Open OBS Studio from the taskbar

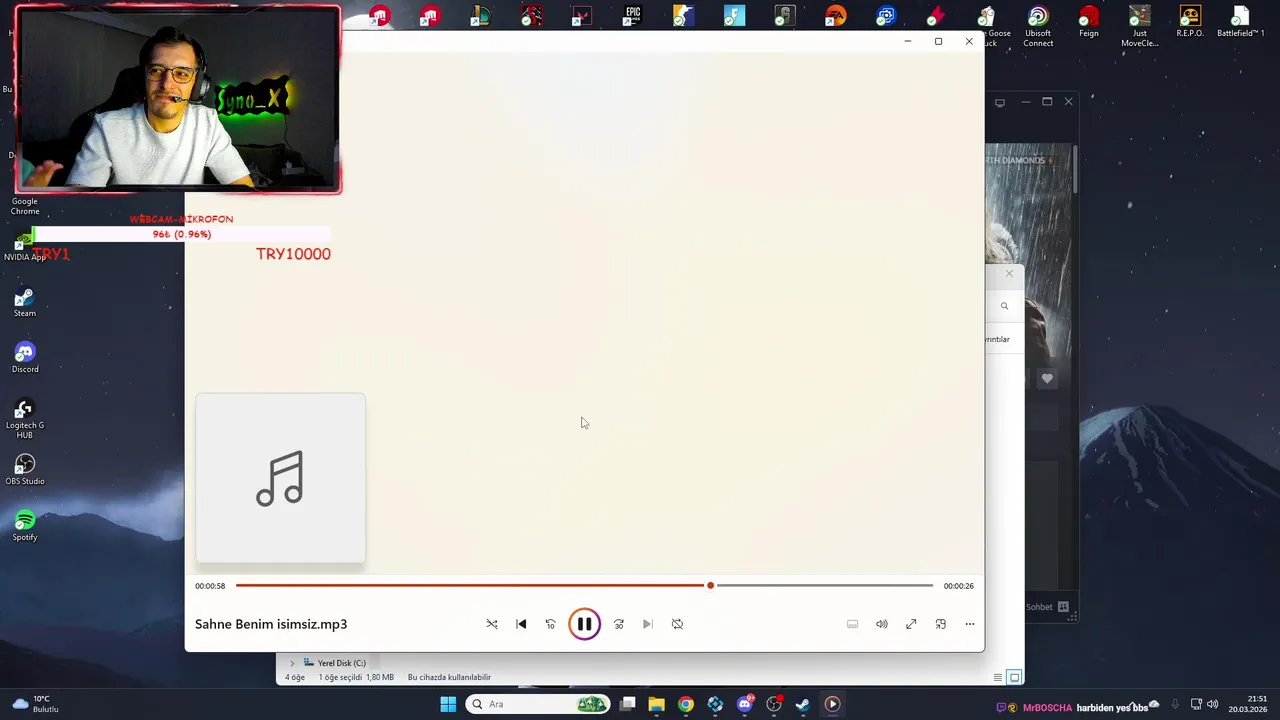774,704
